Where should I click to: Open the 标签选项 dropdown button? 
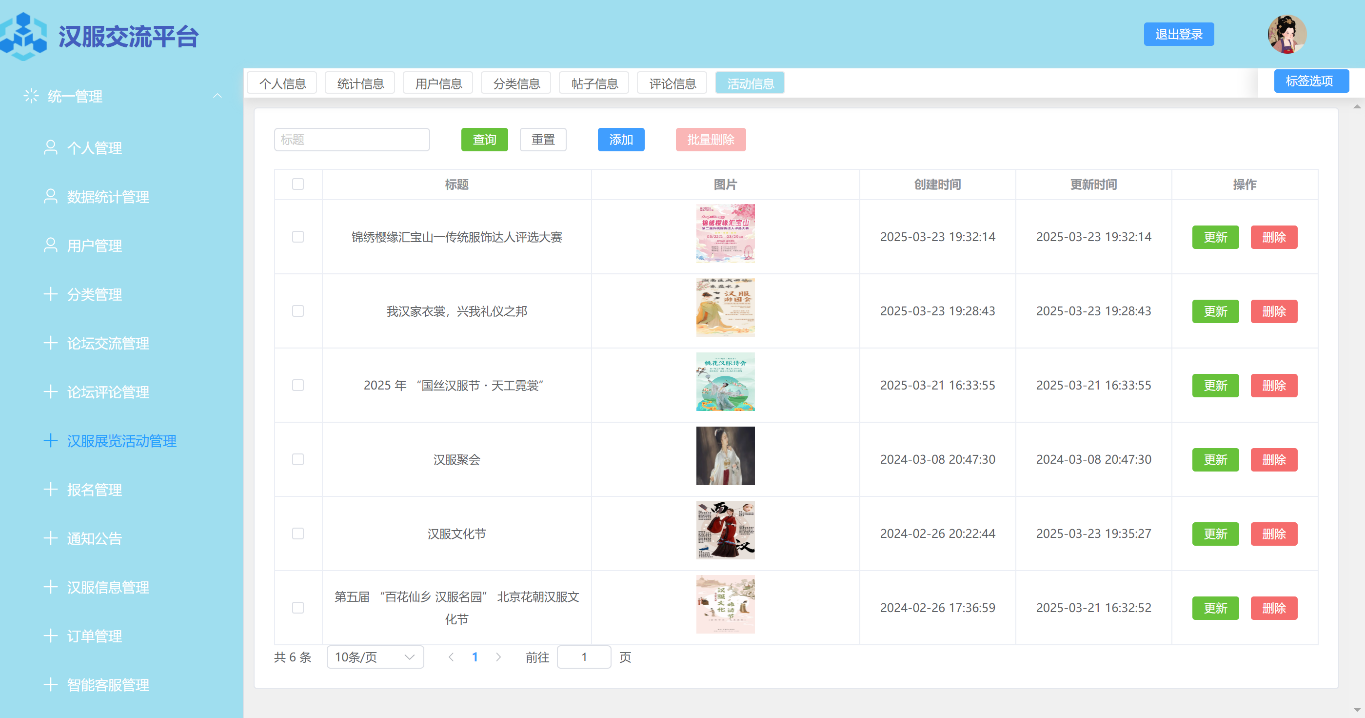pyautogui.click(x=1311, y=81)
